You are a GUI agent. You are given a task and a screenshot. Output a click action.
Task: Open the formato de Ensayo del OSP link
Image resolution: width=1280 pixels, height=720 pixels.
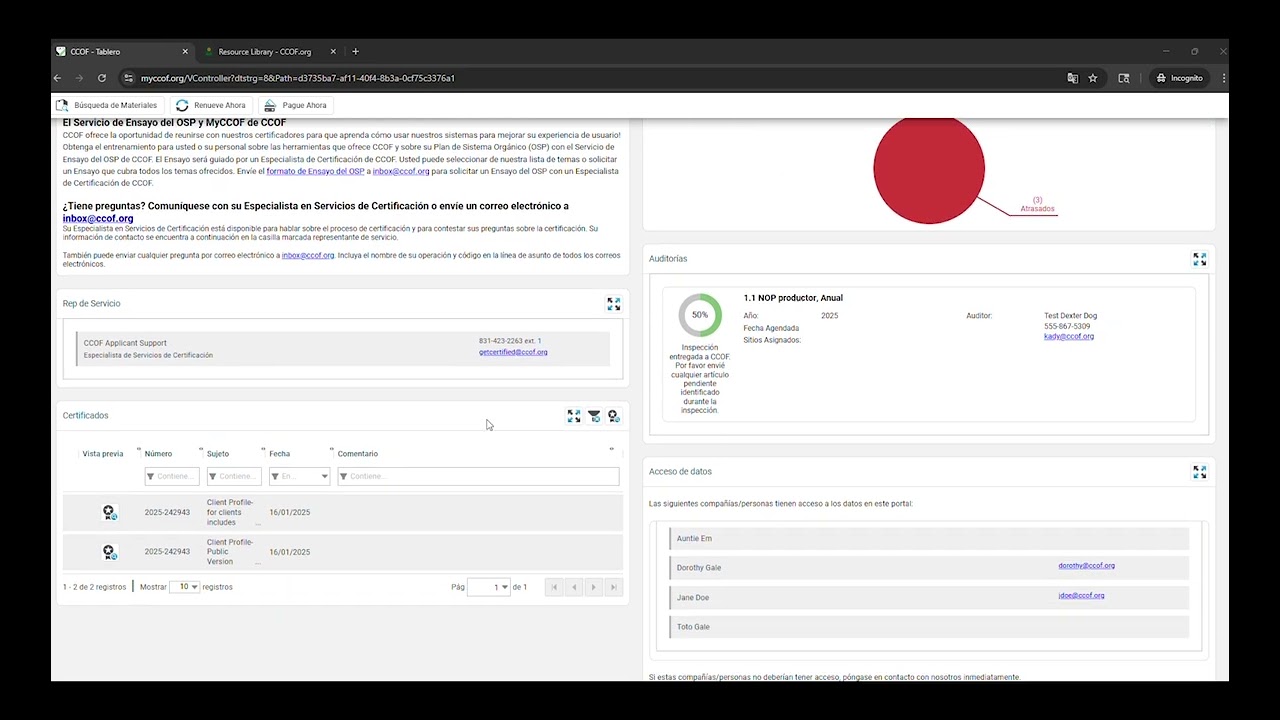click(315, 171)
